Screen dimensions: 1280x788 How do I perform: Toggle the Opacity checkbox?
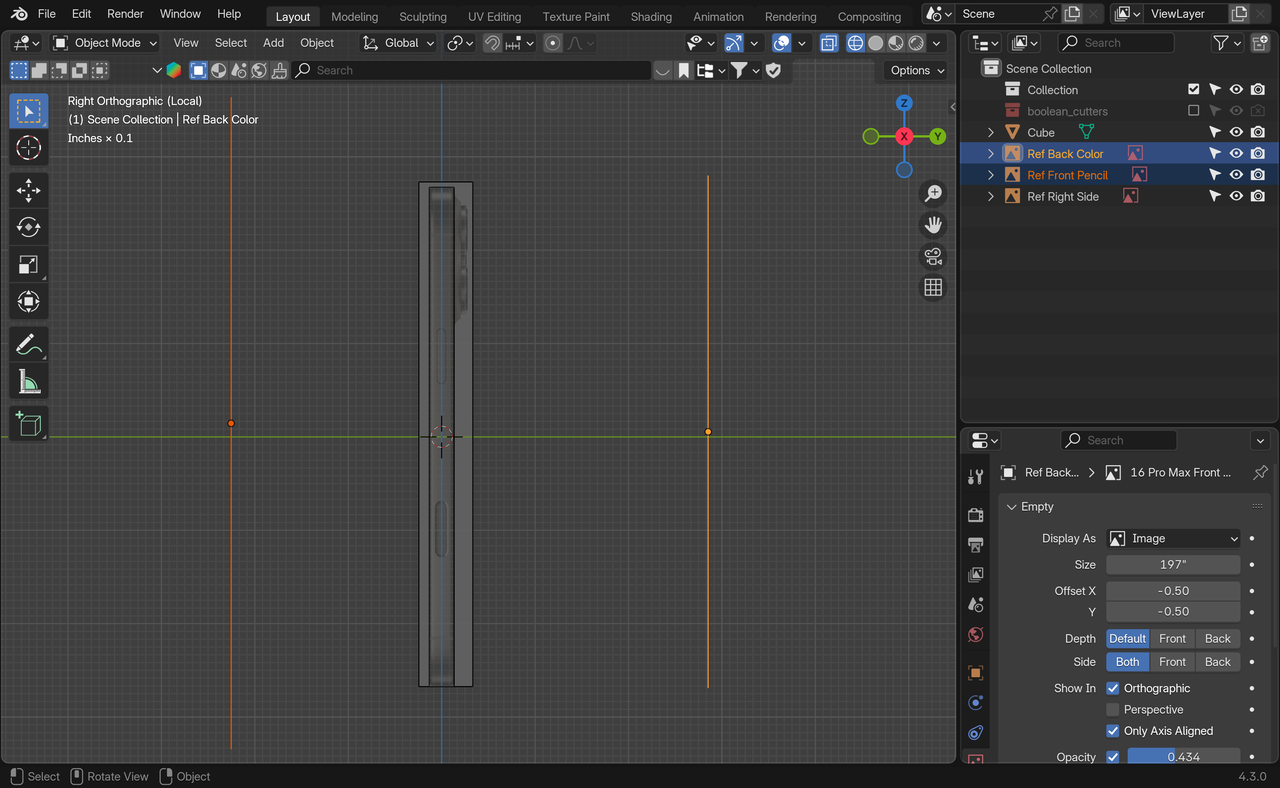tap(1113, 757)
